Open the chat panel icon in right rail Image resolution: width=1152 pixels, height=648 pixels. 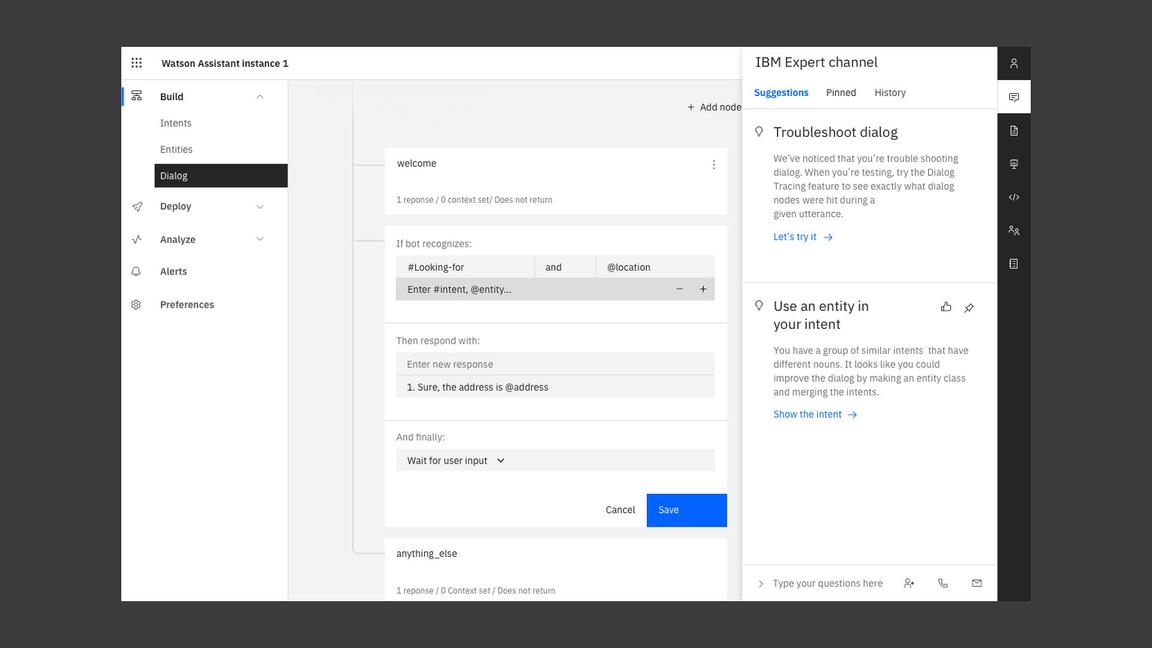tap(1013, 97)
